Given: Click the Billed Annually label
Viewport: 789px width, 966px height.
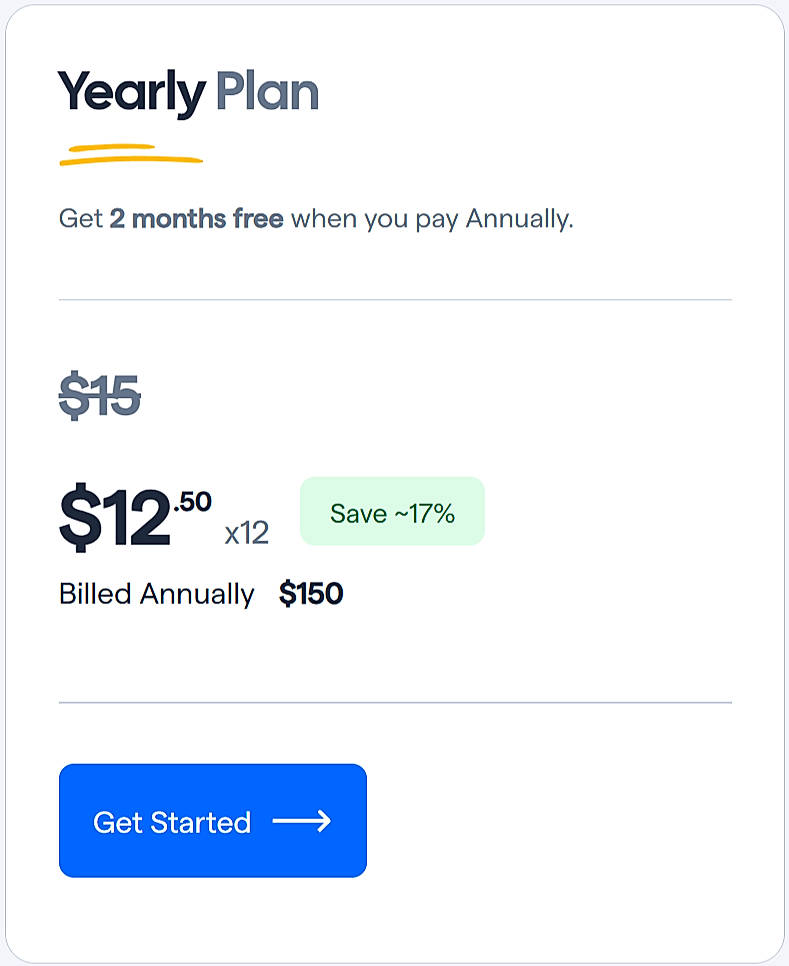Looking at the screenshot, I should click(156, 594).
